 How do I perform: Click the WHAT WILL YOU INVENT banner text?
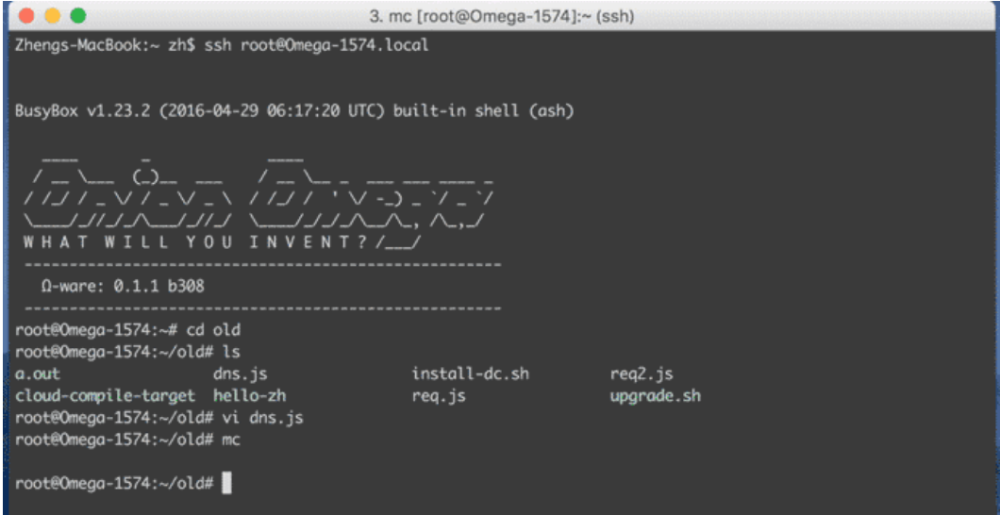[x=198, y=243]
